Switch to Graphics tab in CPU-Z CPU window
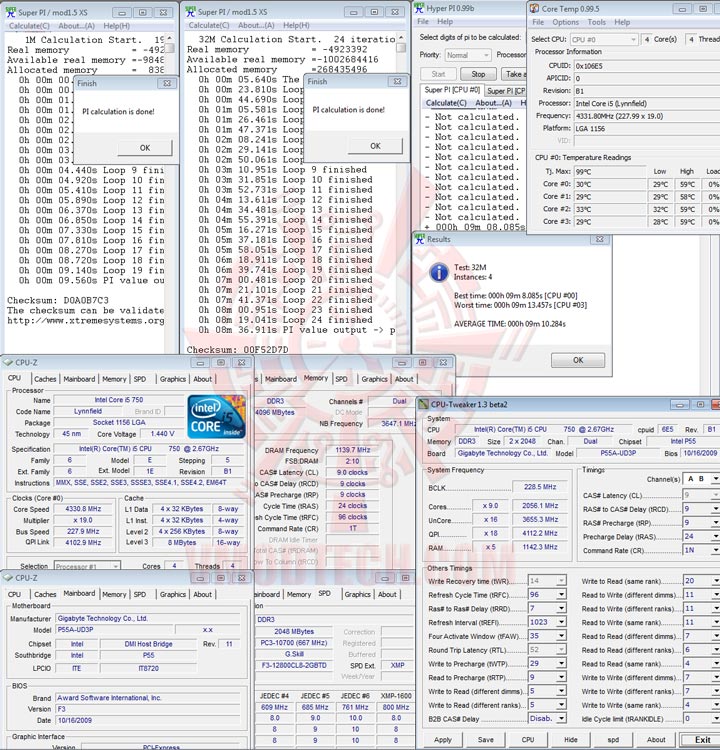The width and height of the screenshot is (720, 750). point(173,379)
